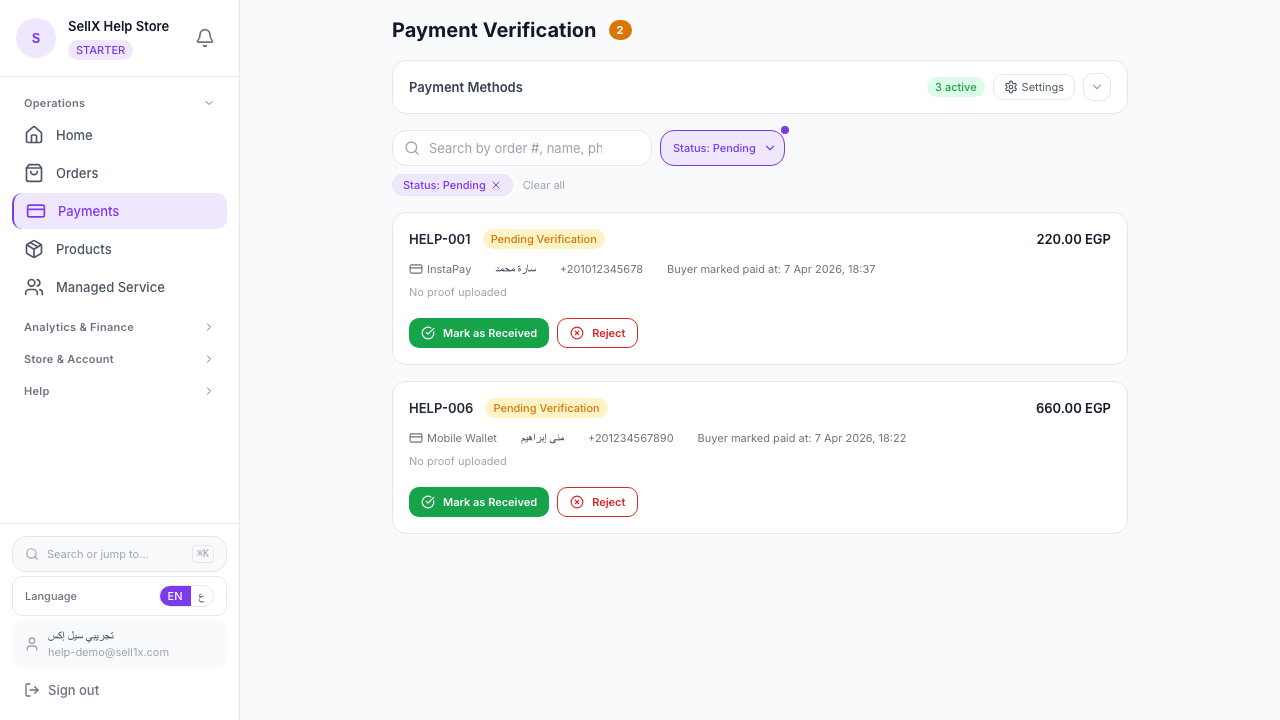Select the Orders receipt icon
The image size is (1280, 720).
tap(35, 173)
